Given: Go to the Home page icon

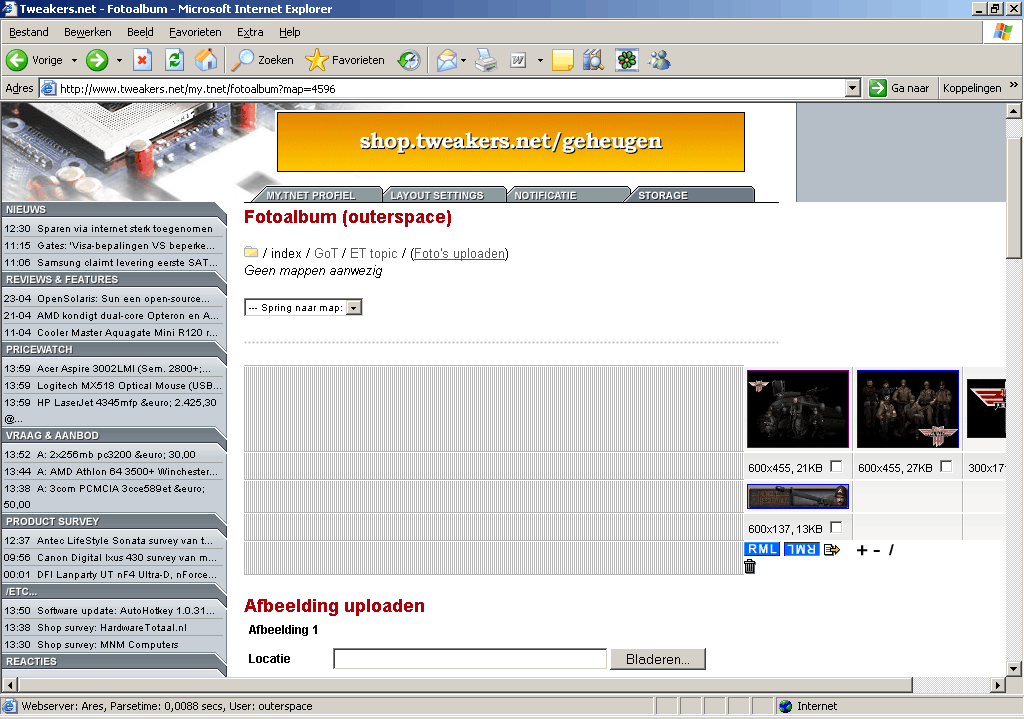Looking at the screenshot, I should pyautogui.click(x=206, y=60).
